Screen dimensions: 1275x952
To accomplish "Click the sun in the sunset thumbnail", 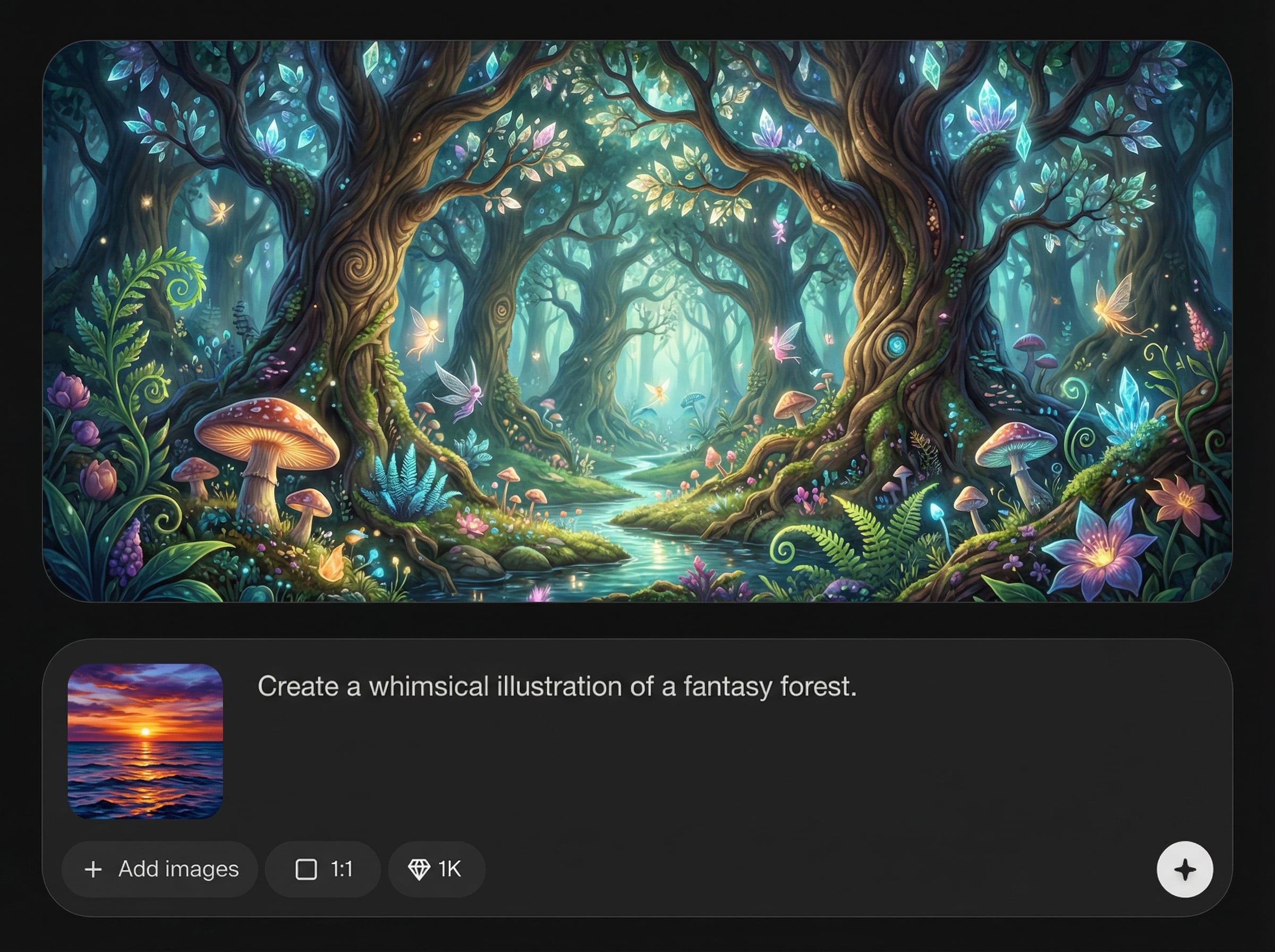I will [x=145, y=732].
